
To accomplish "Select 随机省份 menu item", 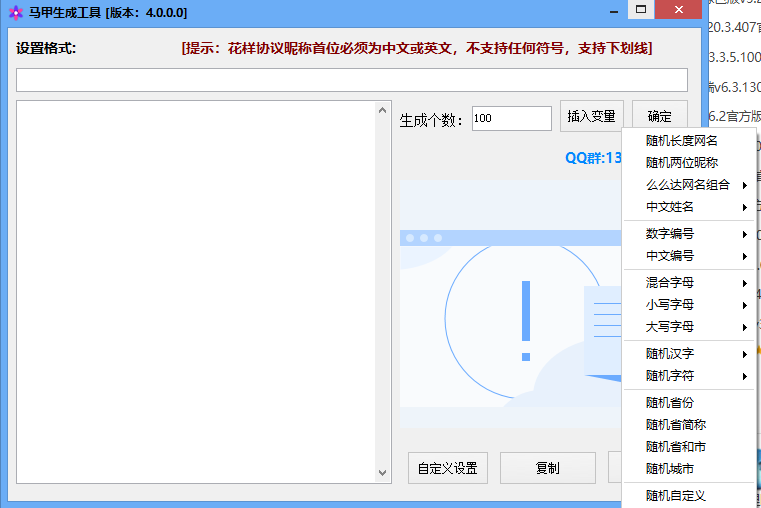I will coord(670,403).
